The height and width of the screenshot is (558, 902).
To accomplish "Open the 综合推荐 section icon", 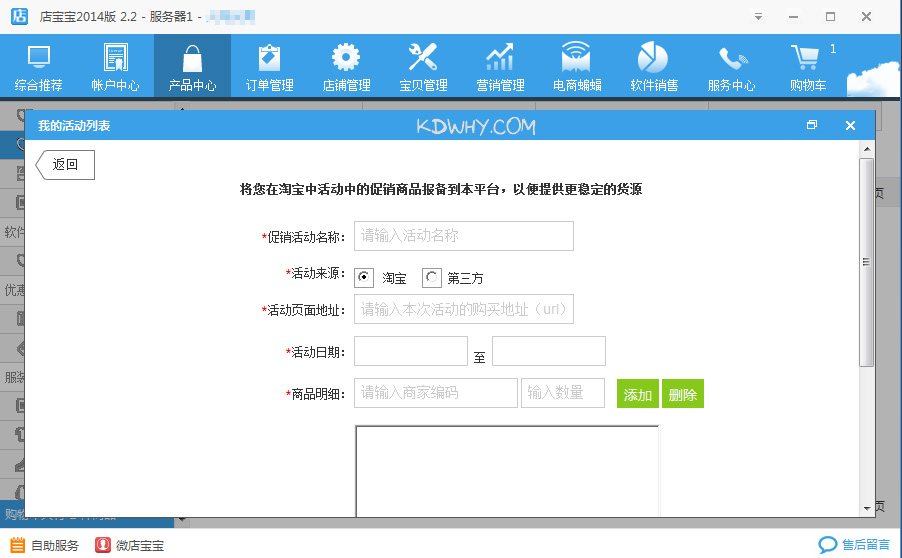I will pos(38,66).
